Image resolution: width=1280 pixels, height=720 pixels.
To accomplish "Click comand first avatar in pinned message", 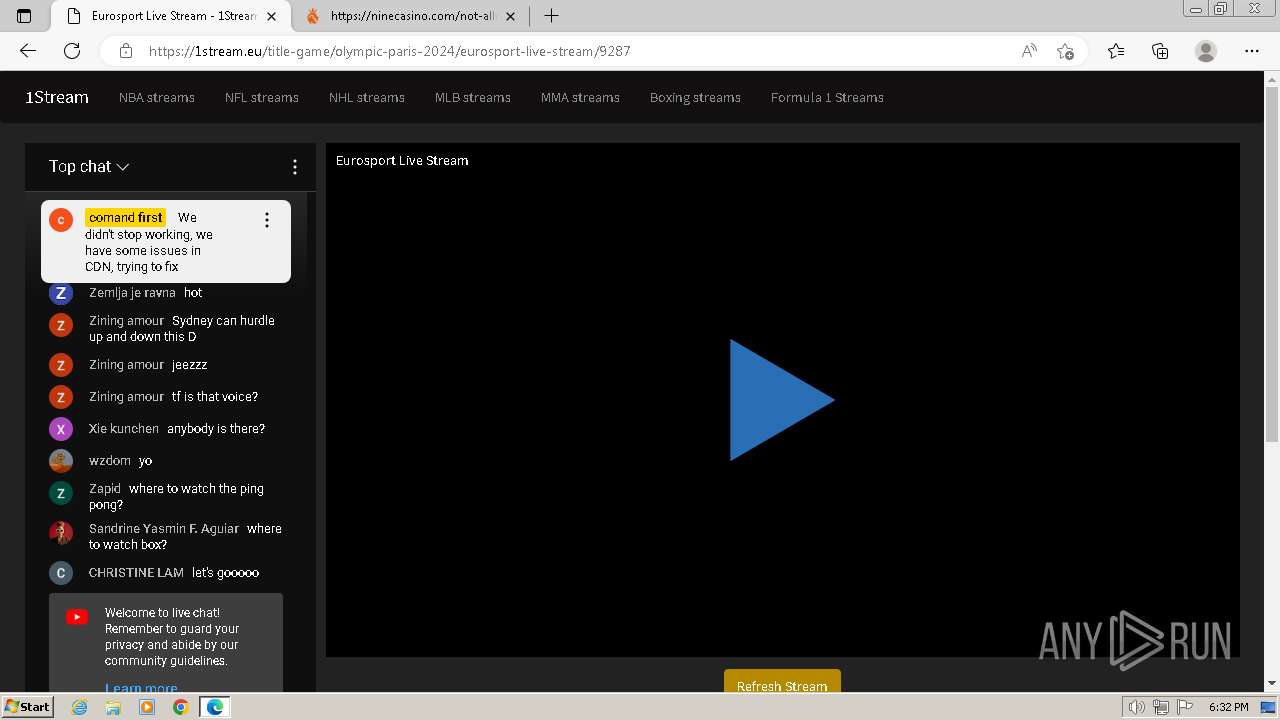I will 61,220.
